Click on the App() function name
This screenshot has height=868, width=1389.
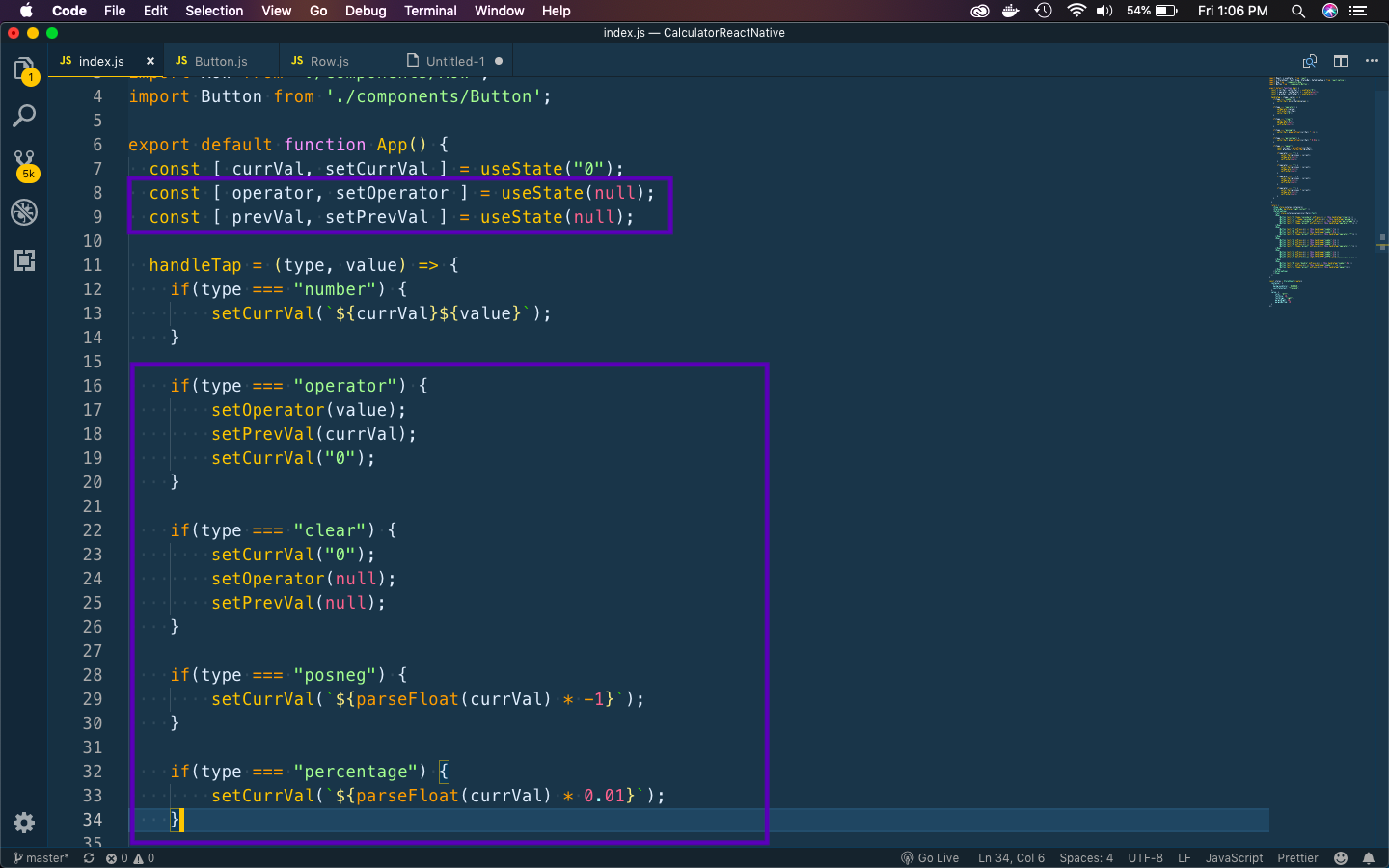click(x=401, y=145)
